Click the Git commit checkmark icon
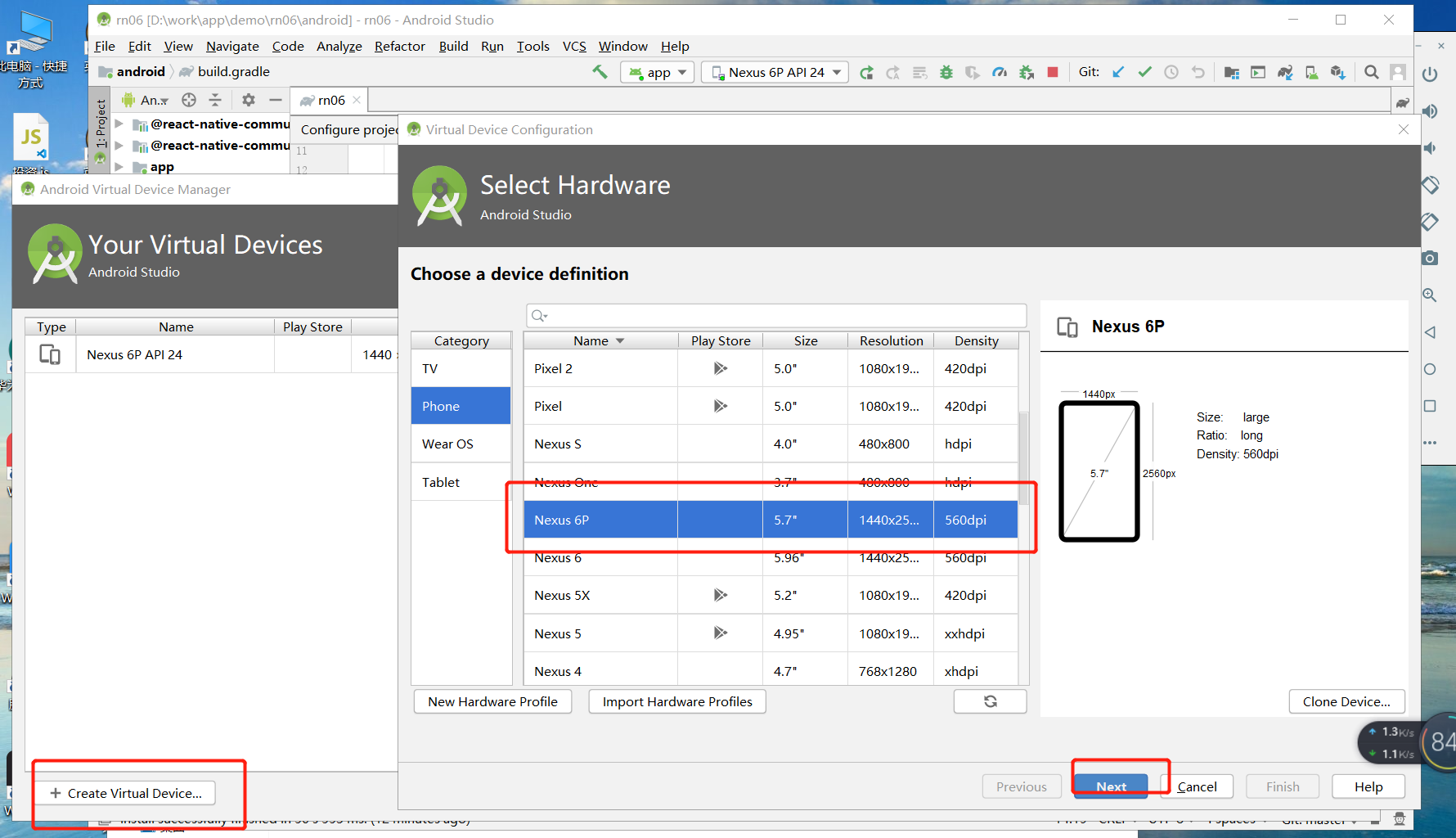The height and width of the screenshot is (838, 1456). pos(1144,72)
